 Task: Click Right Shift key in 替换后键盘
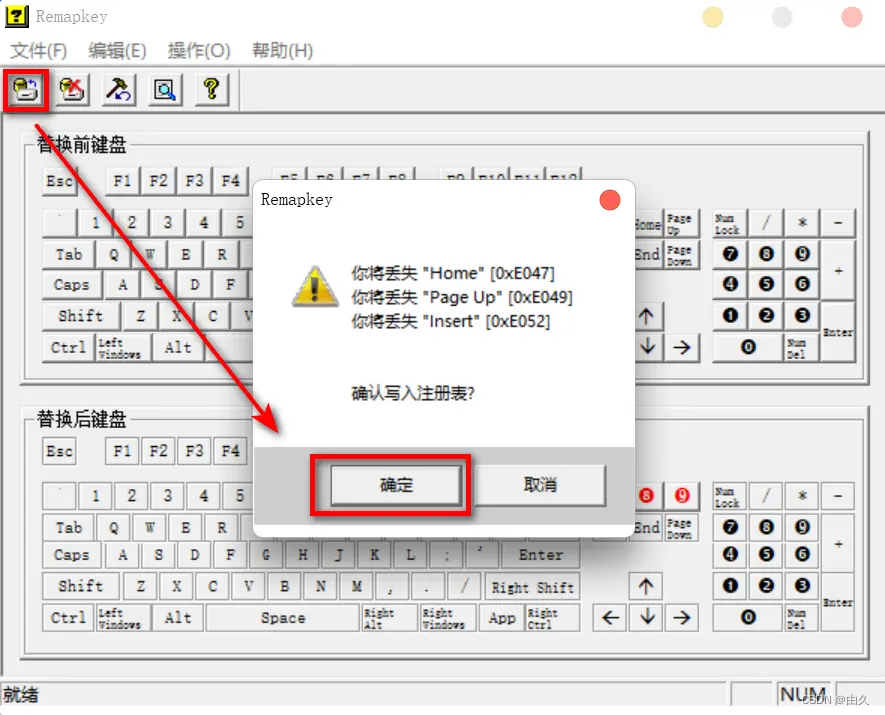pos(532,587)
